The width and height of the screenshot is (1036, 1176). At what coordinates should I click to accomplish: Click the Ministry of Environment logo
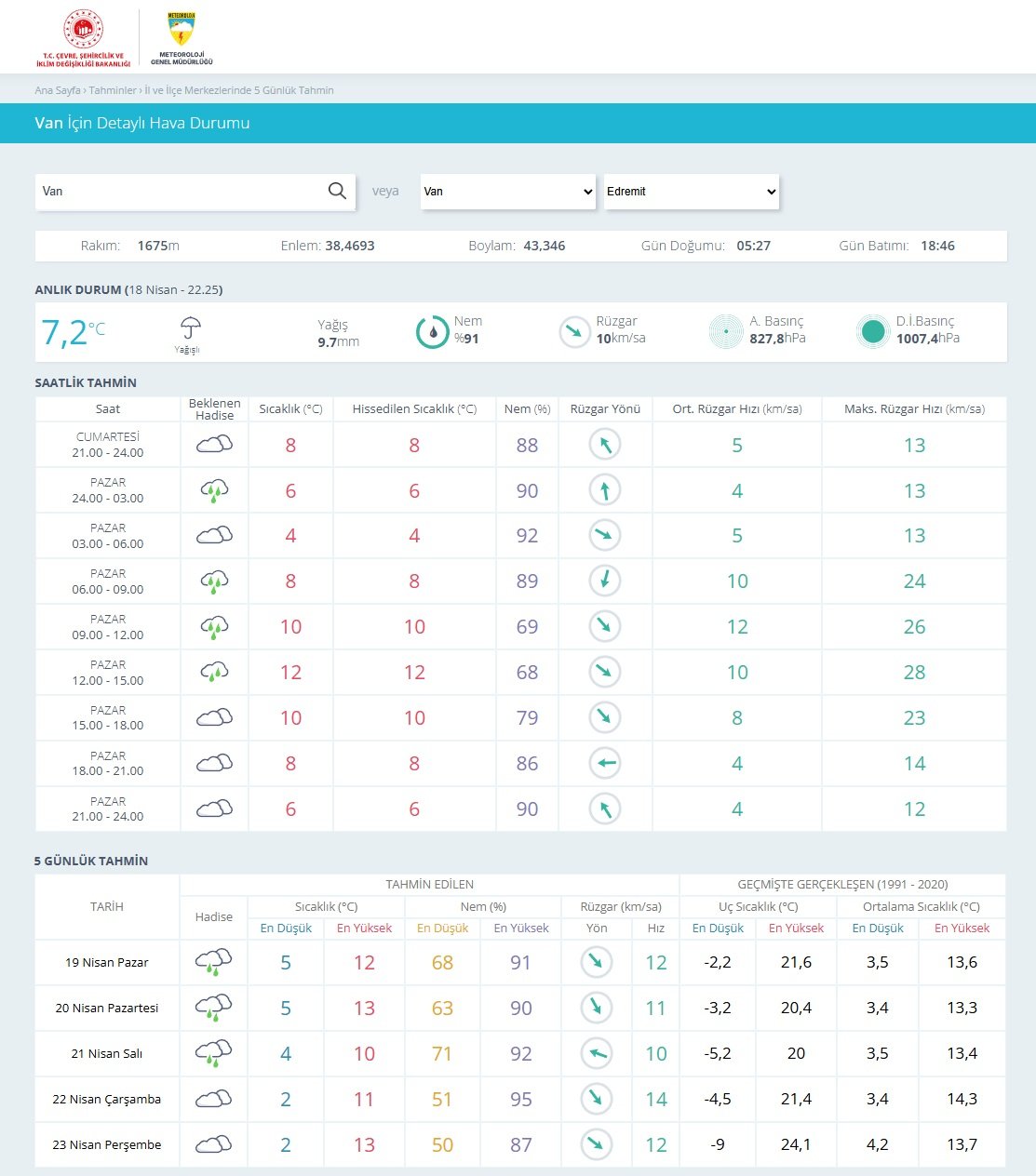83,38
